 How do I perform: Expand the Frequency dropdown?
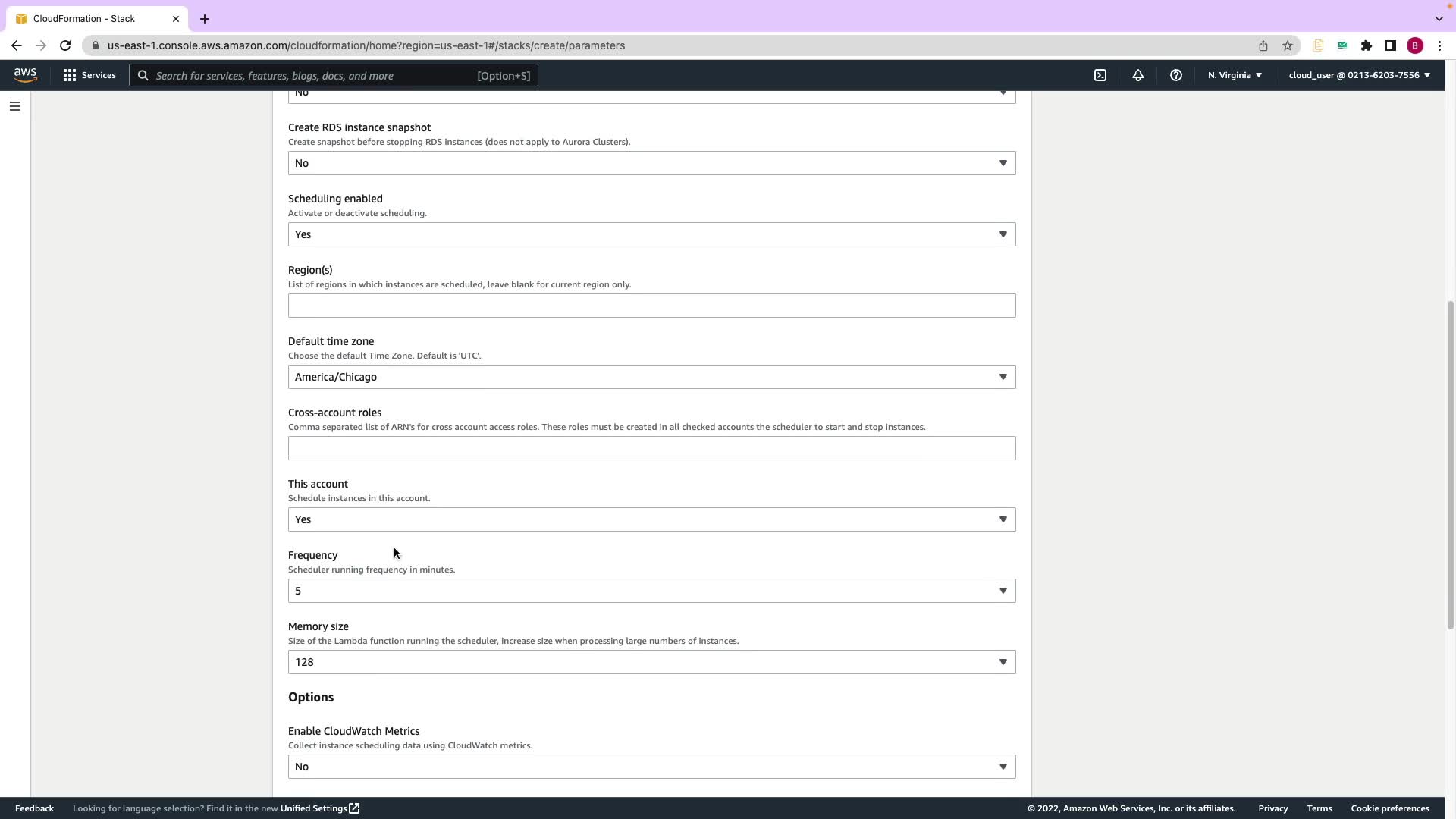651,591
